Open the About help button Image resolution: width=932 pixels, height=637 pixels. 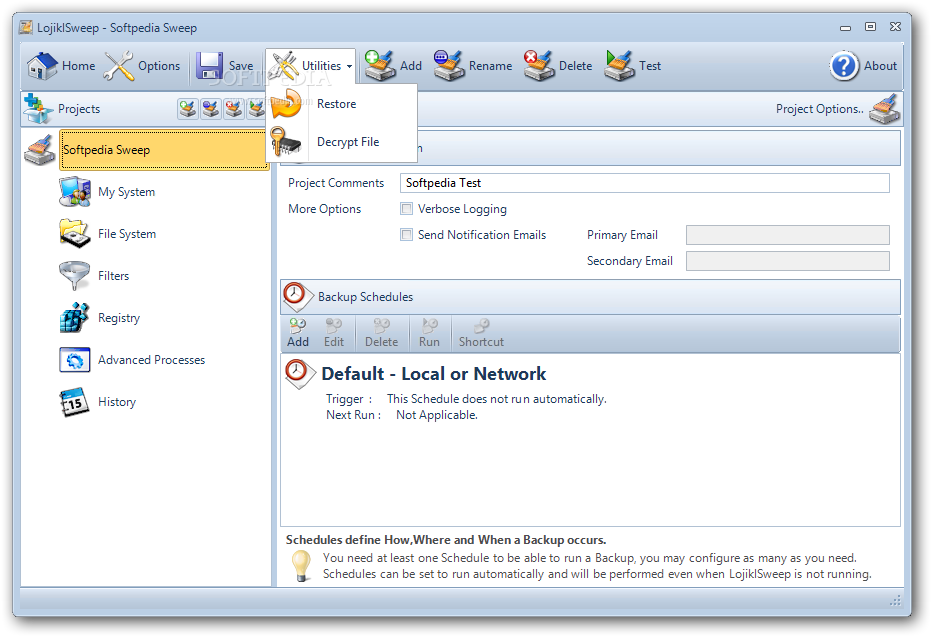coord(863,65)
